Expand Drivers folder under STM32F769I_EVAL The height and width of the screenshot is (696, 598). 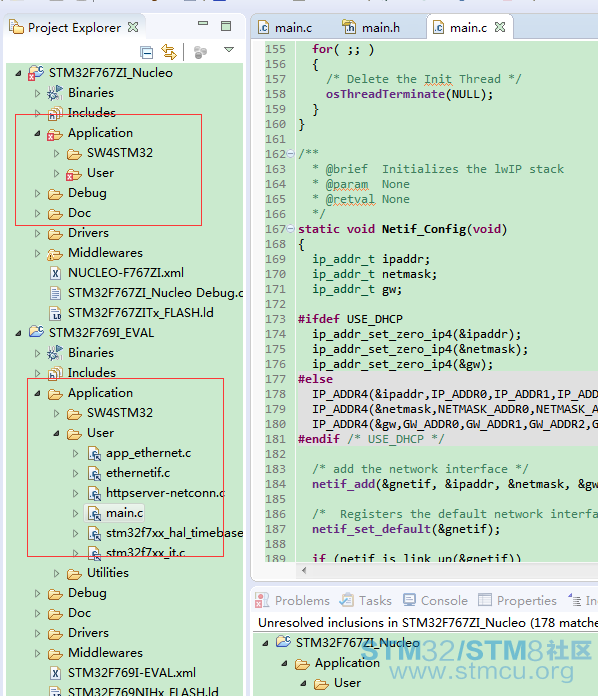point(37,633)
